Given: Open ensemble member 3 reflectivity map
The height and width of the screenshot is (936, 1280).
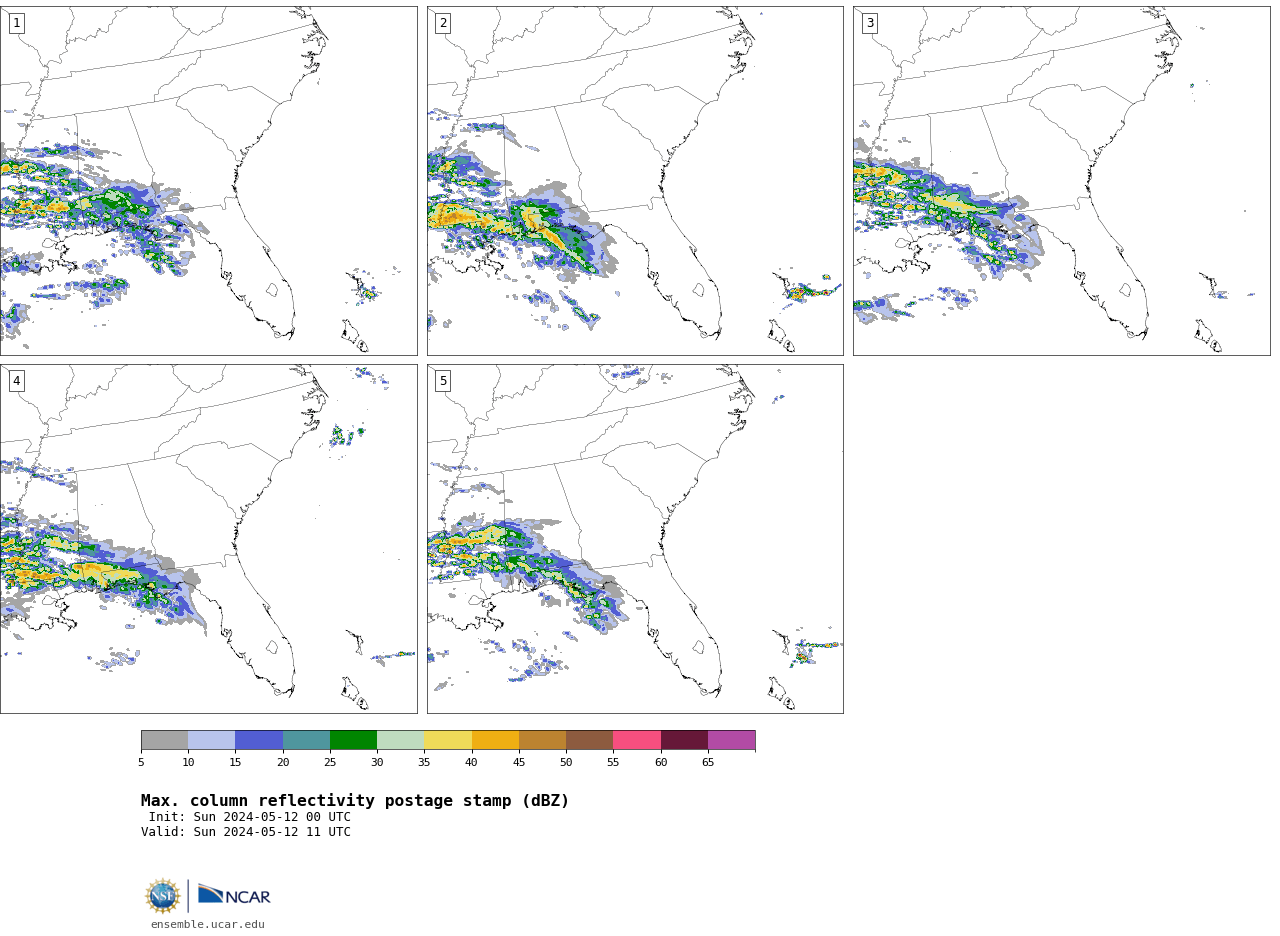Looking at the screenshot, I should (x=1061, y=181).
